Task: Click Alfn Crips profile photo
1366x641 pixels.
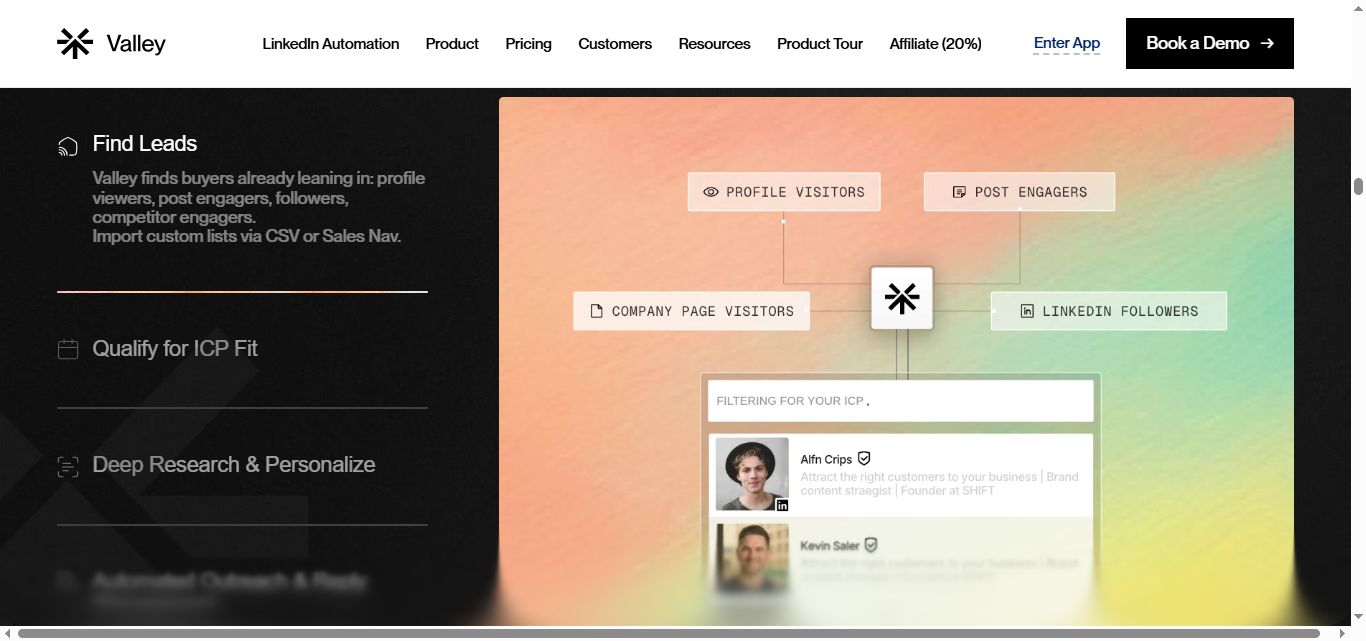Action: (752, 474)
